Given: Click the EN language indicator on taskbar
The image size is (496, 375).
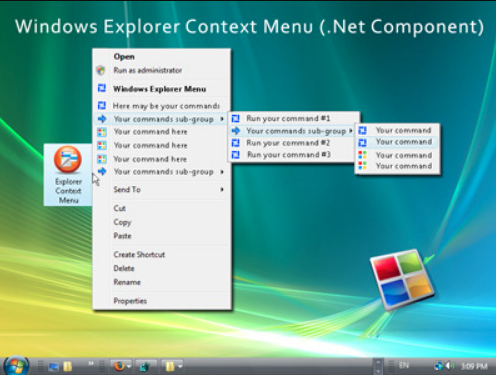Looking at the screenshot, I should (x=404, y=366).
